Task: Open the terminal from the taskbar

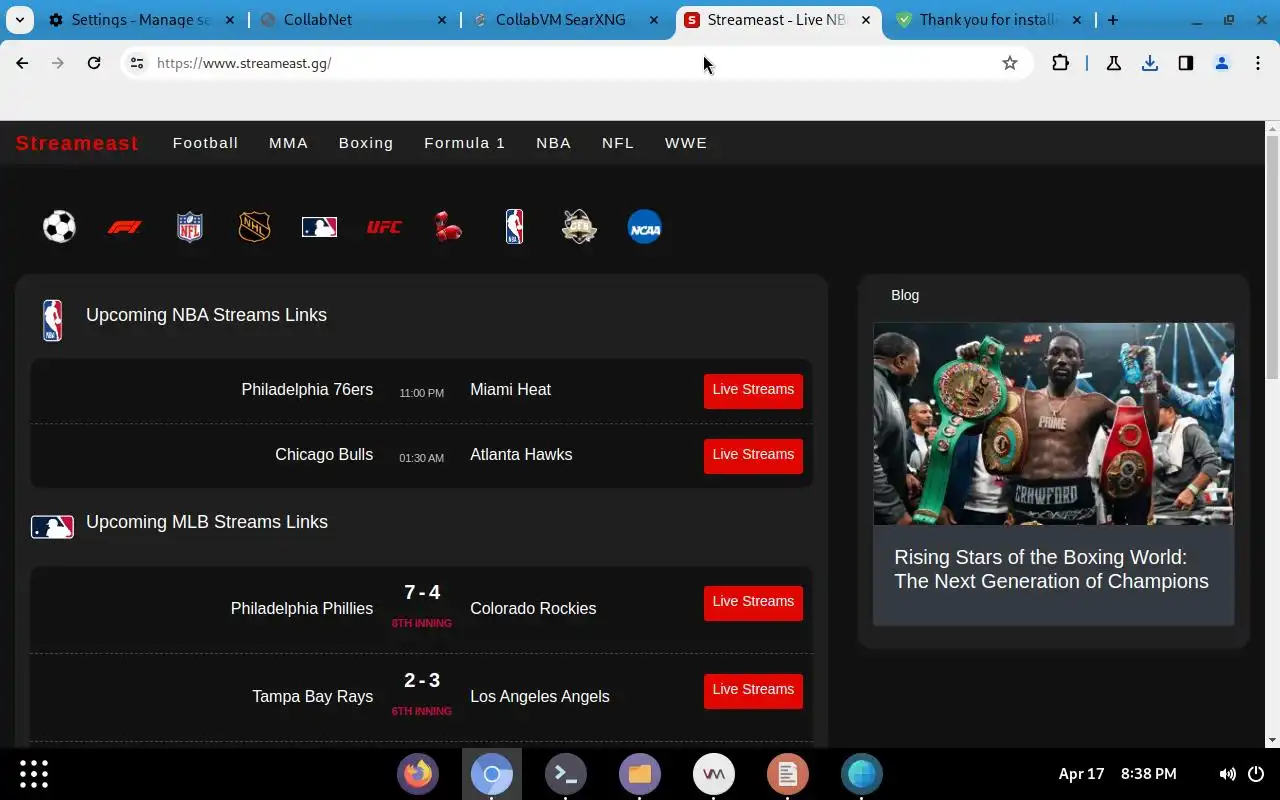Action: pyautogui.click(x=566, y=773)
